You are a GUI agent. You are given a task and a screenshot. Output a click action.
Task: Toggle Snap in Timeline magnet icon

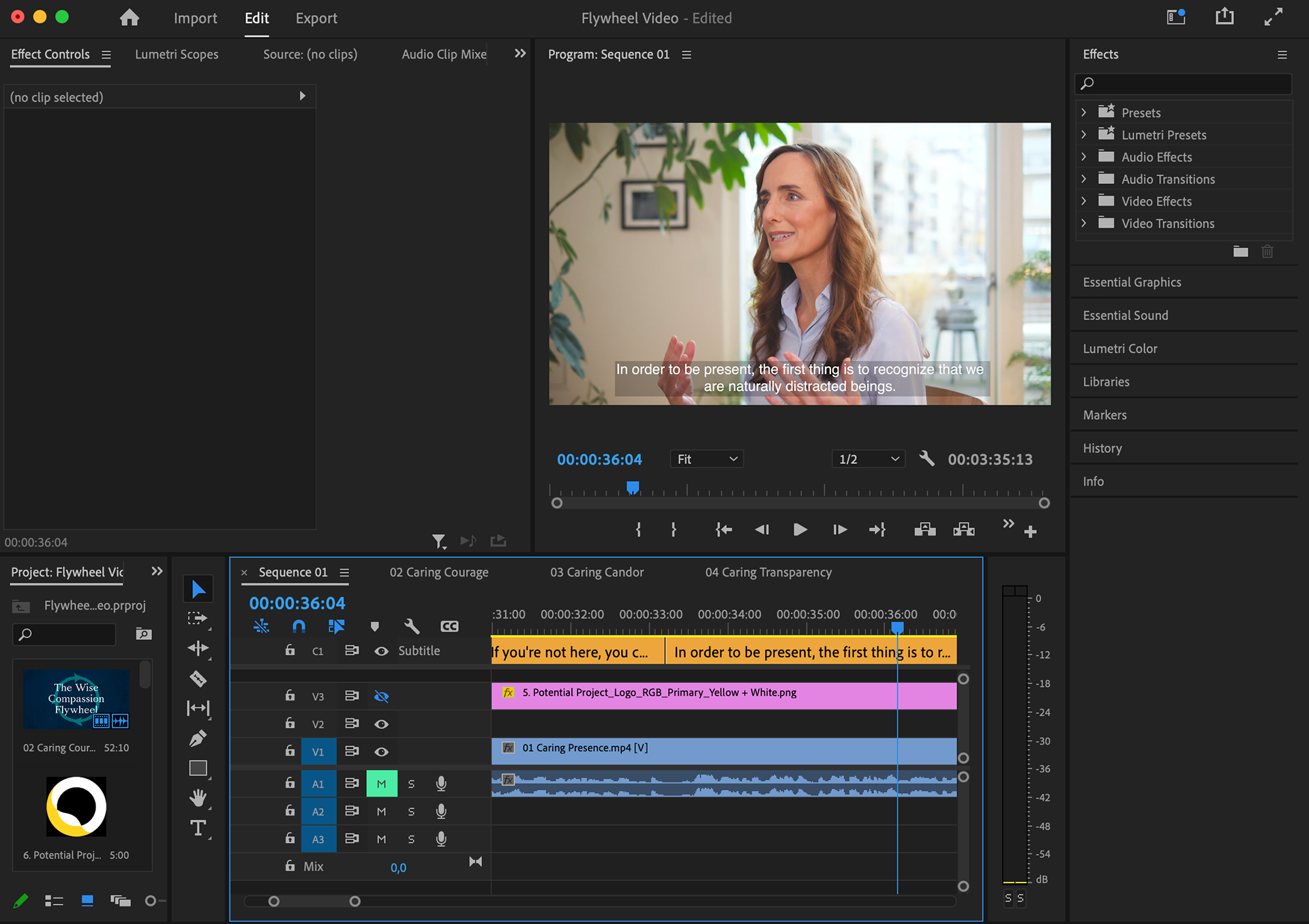tap(299, 626)
